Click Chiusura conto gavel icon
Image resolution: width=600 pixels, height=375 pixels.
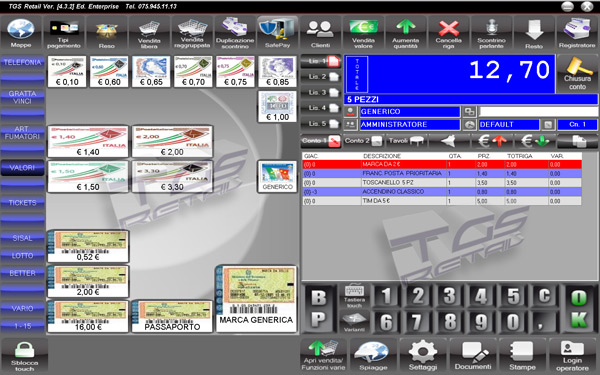[577, 73]
